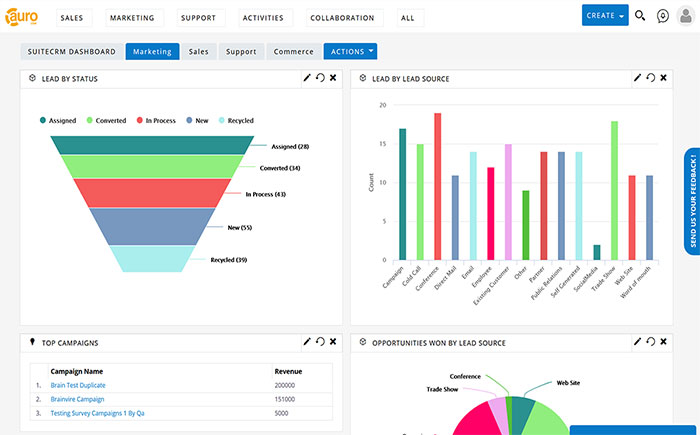
Task: Click the Opportunities Won cube icon
Action: pyautogui.click(x=362, y=342)
